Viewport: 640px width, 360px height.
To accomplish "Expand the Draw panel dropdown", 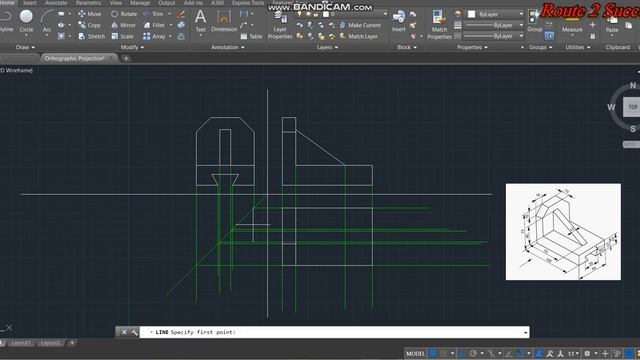I will click(x=25, y=47).
